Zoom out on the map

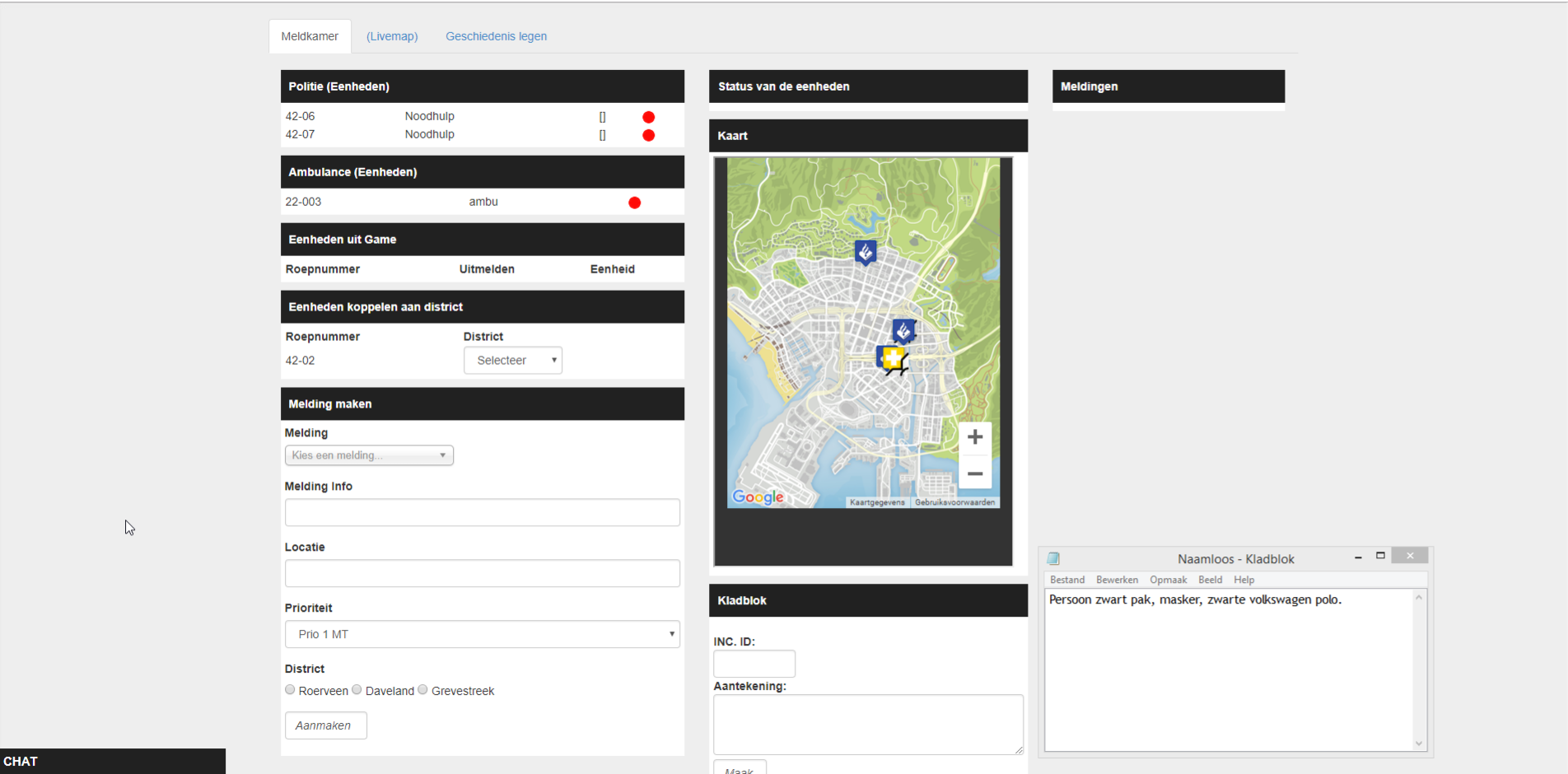pos(975,473)
